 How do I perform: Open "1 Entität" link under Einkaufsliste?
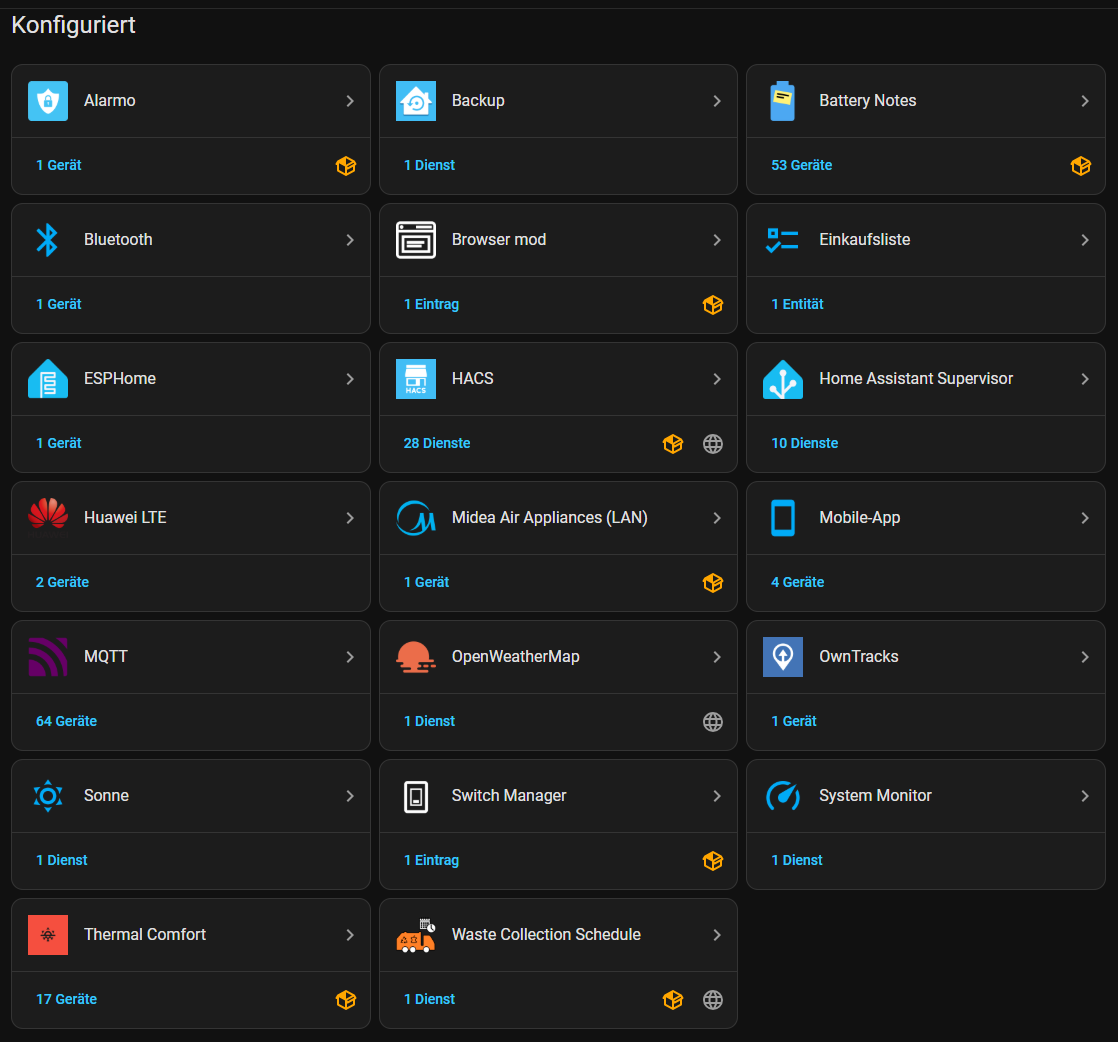coord(797,304)
